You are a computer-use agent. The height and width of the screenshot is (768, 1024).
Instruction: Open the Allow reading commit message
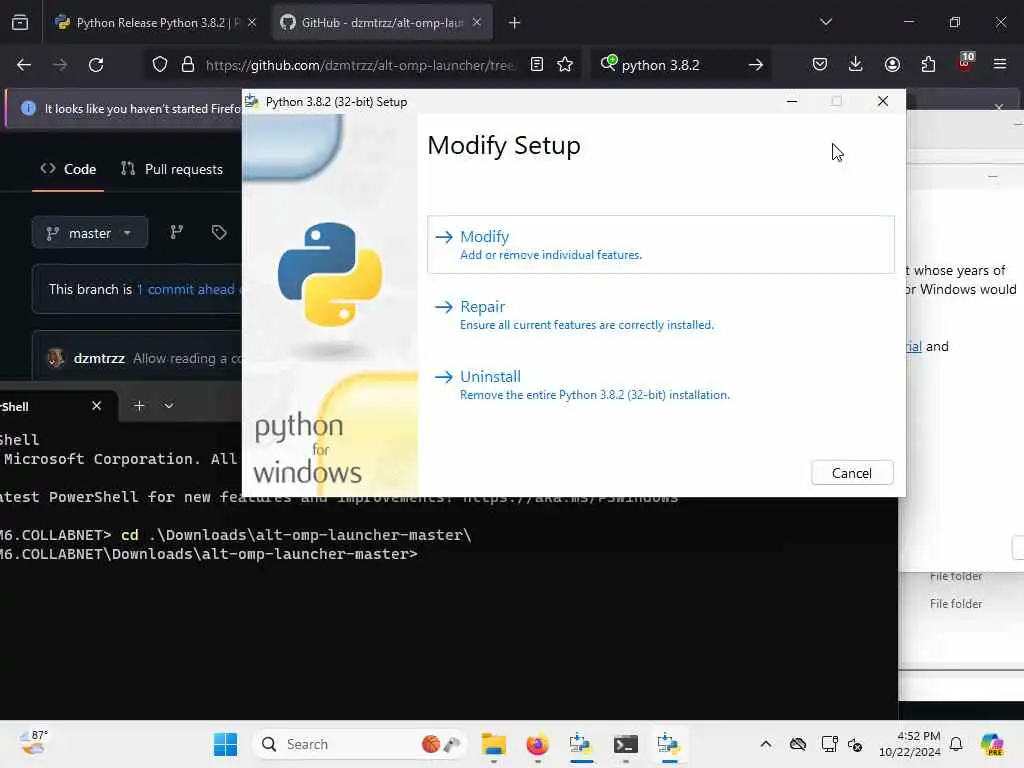[187, 358]
